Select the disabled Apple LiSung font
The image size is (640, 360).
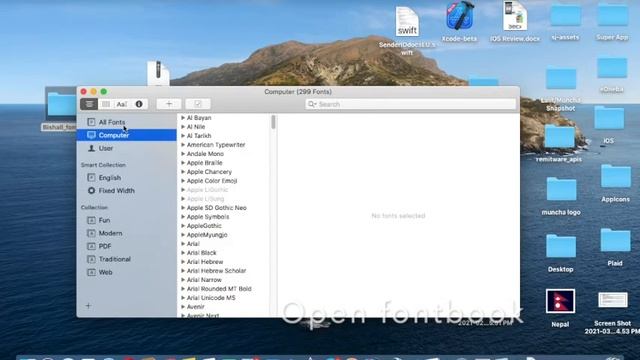tap(205, 199)
